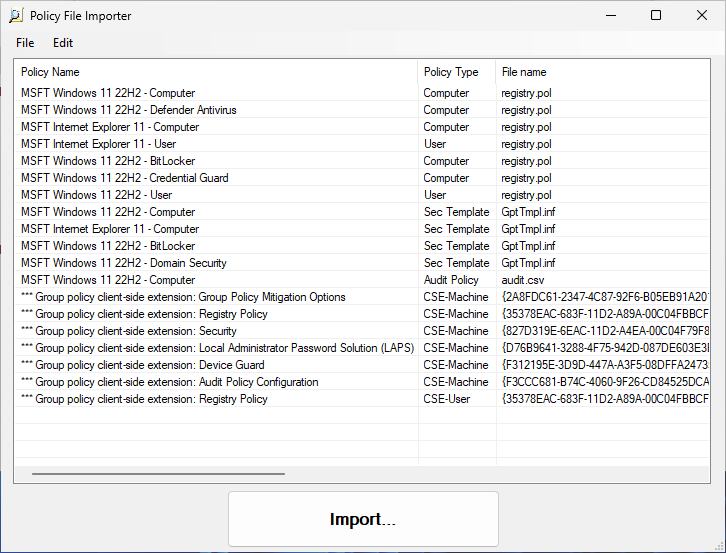Click GUID starting with {F3CCC681-B74C
The height and width of the screenshot is (553, 726).
click(x=605, y=382)
